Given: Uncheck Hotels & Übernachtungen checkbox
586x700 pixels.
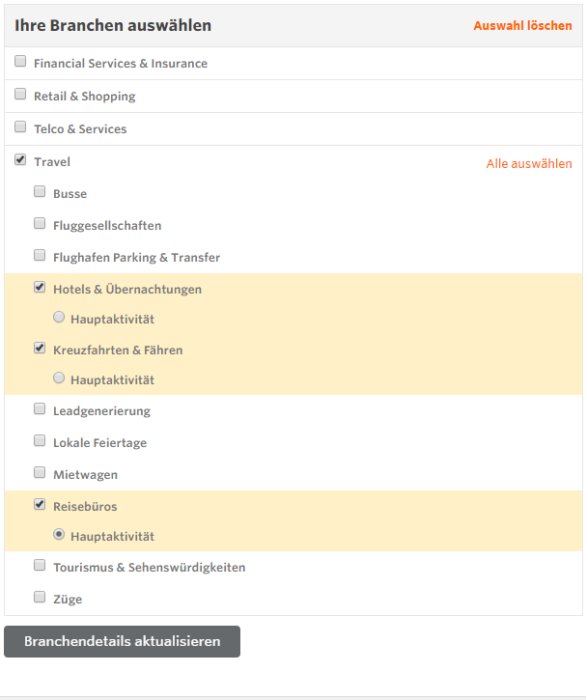Looking at the screenshot, I should tap(40, 287).
